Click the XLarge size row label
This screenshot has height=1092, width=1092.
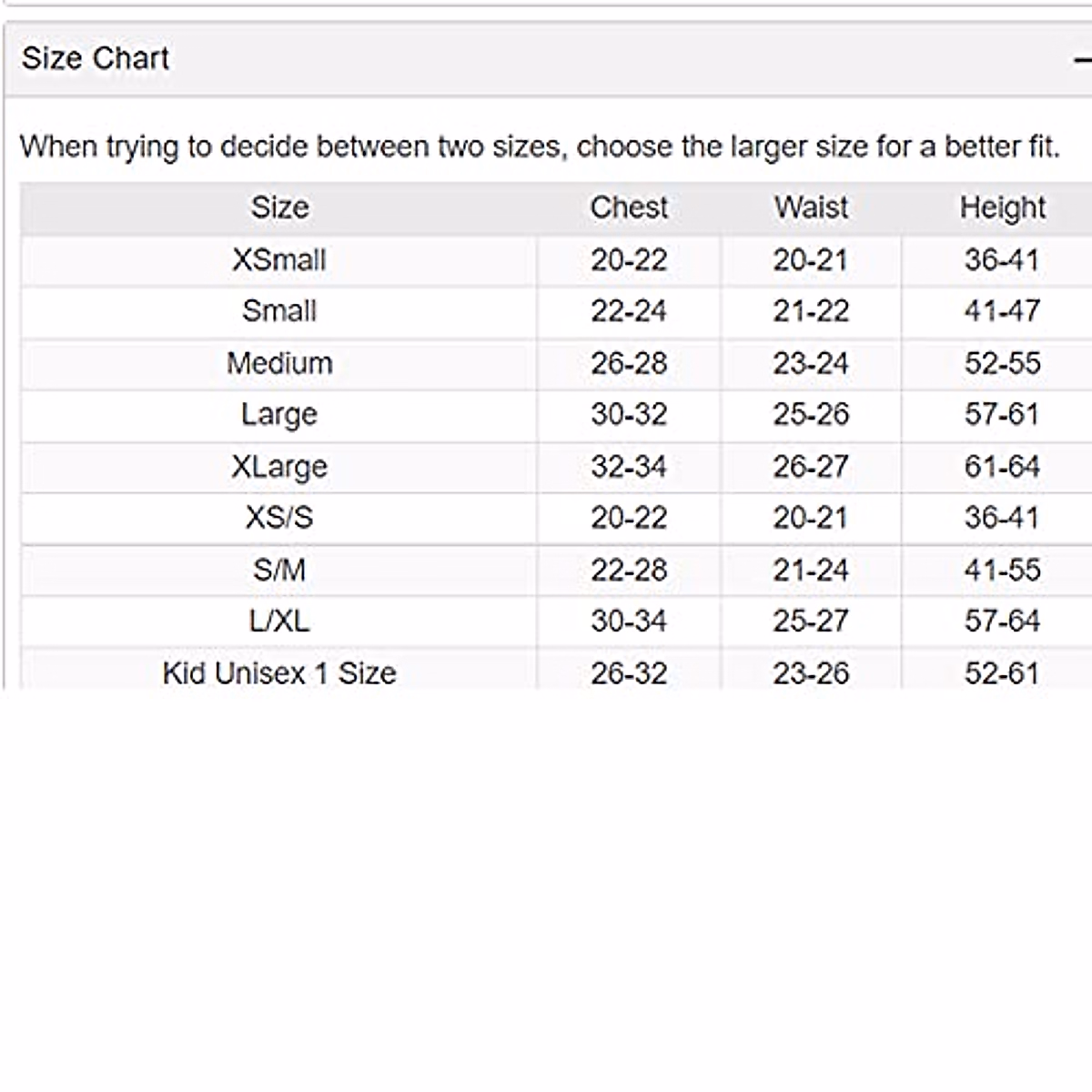[x=279, y=467]
